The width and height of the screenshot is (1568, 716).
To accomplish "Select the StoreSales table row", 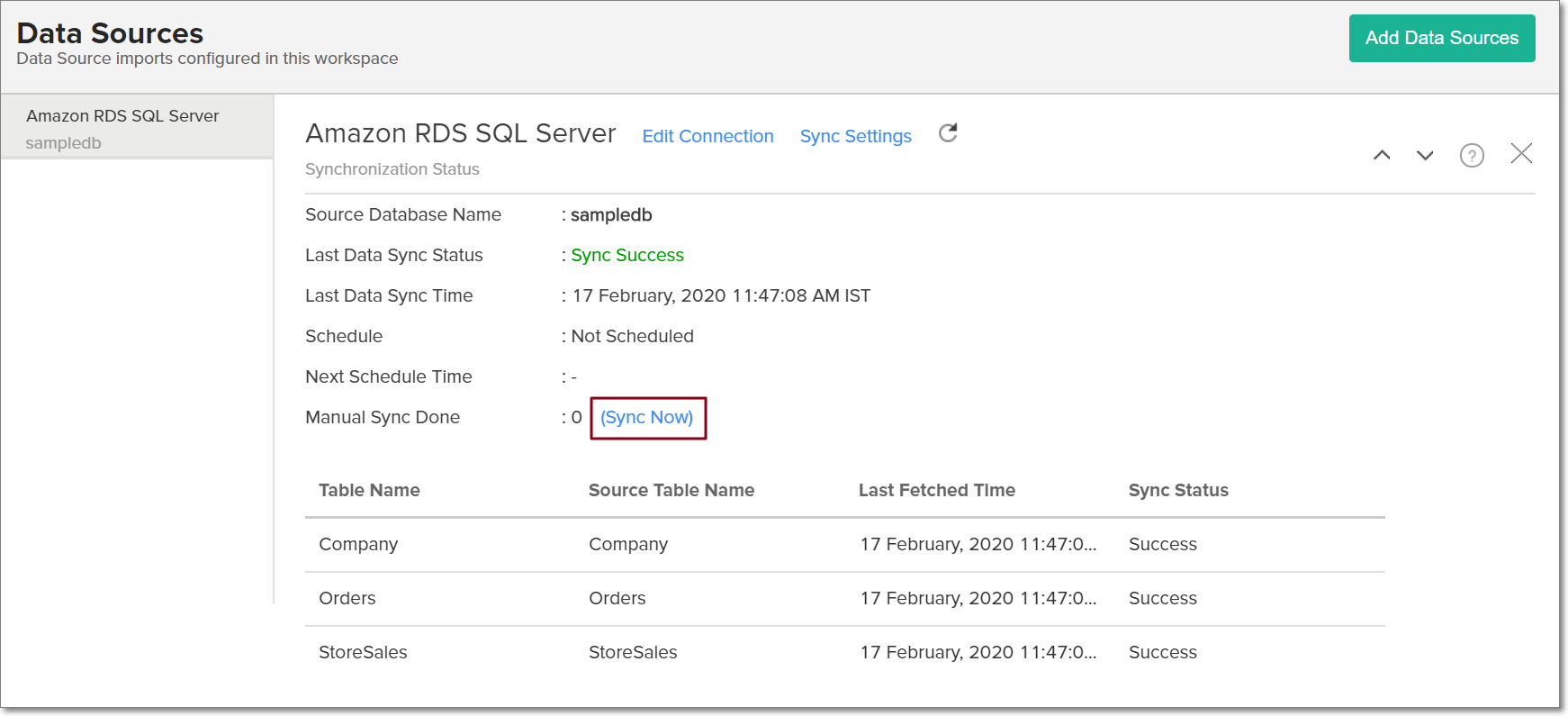I will click(363, 652).
